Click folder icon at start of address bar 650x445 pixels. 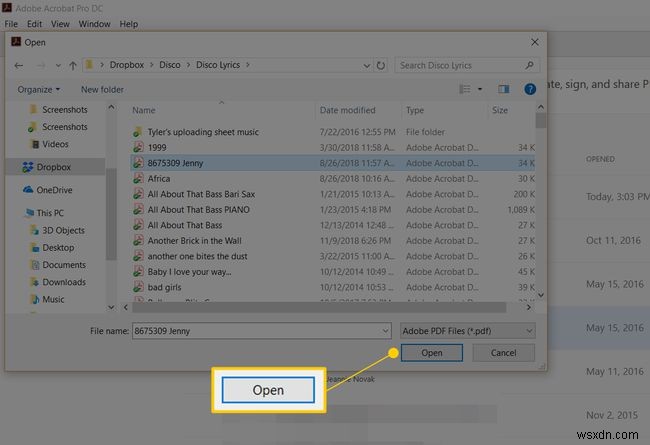[89, 65]
